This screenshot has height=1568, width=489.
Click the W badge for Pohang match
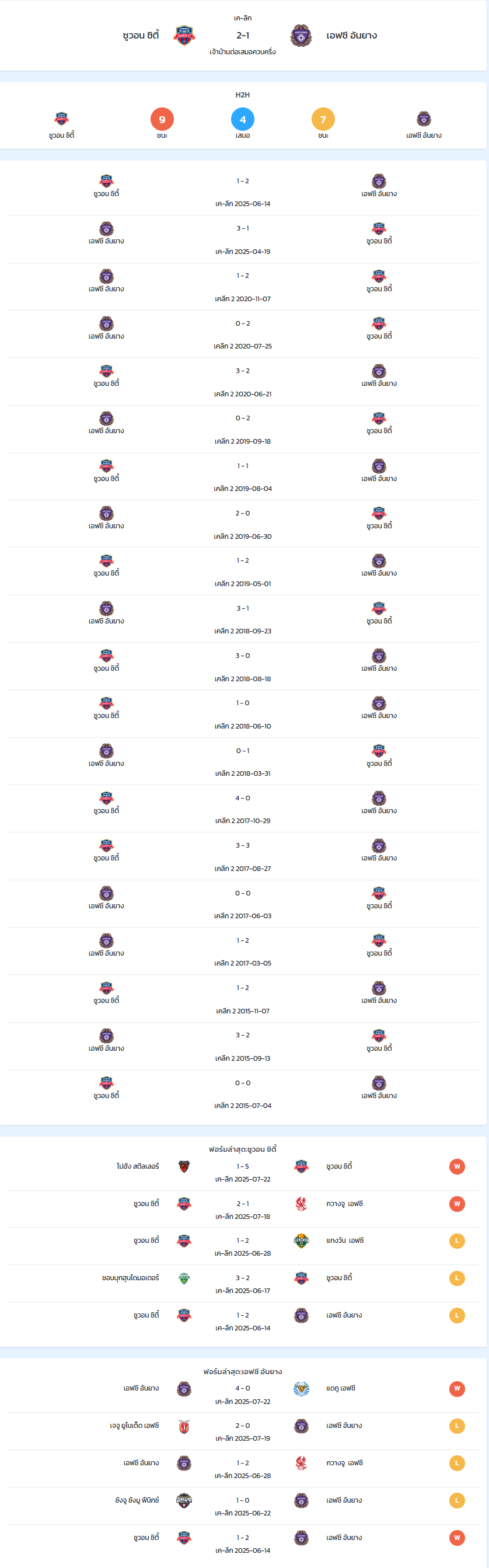pyautogui.click(x=457, y=1166)
